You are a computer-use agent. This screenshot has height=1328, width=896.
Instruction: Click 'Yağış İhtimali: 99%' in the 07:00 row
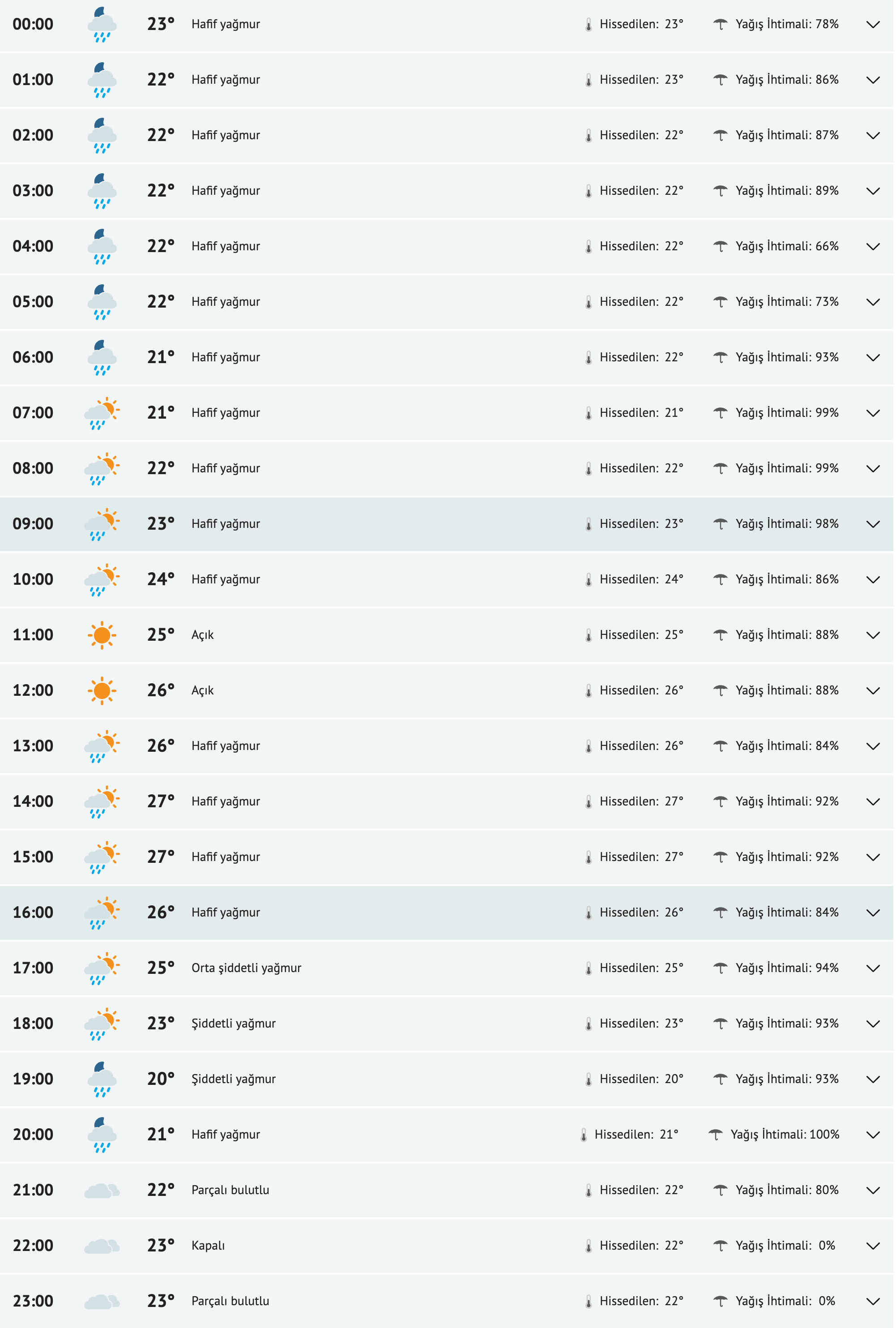click(x=786, y=412)
